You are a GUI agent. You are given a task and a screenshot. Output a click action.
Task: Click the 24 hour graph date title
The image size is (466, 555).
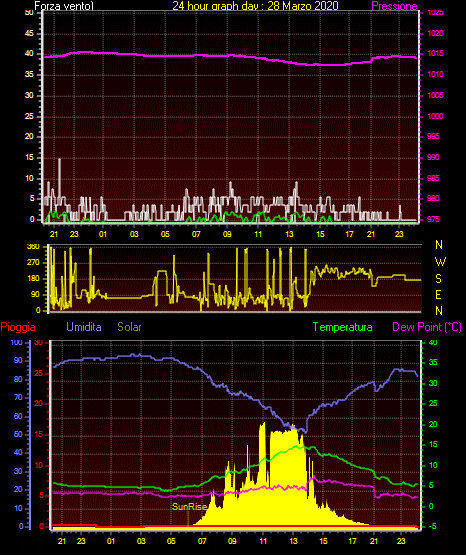pos(255,6)
